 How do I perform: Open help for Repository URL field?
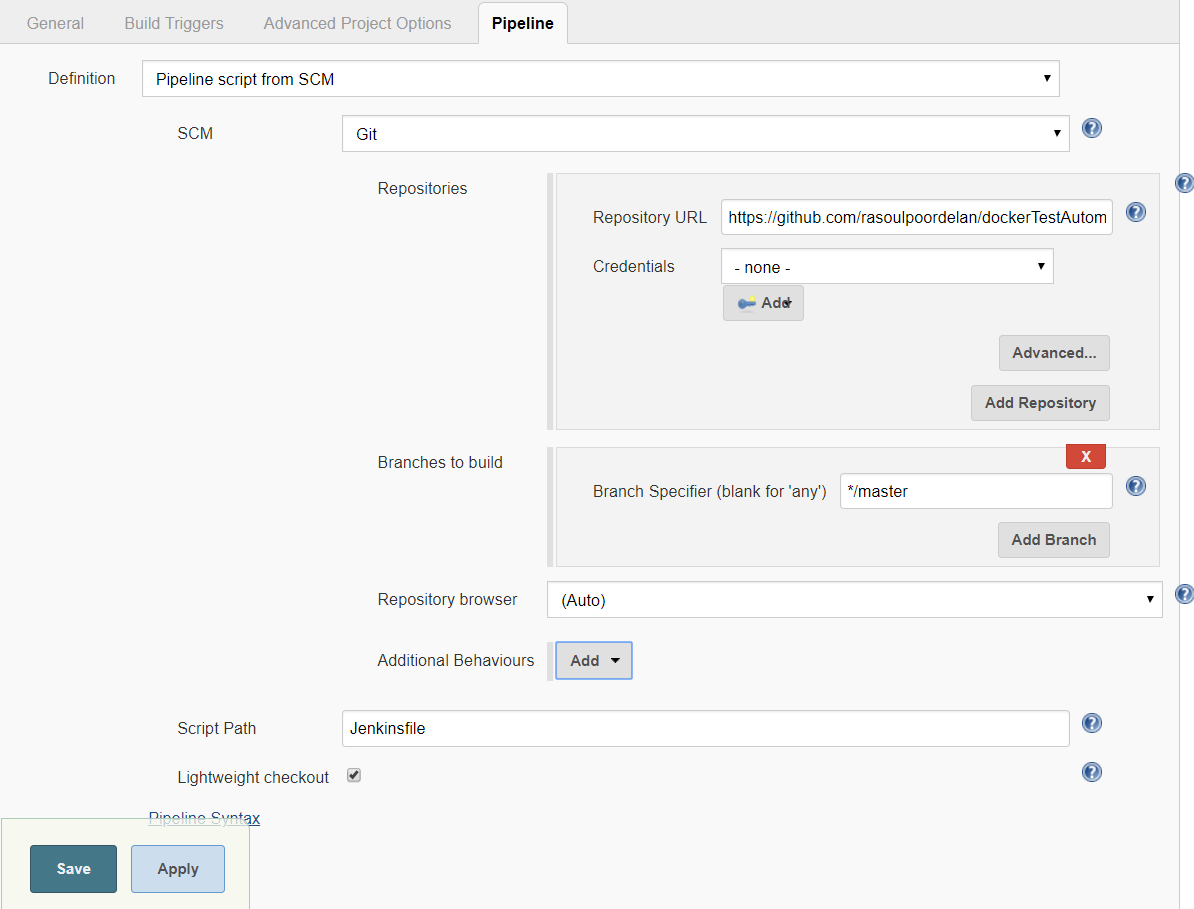(x=1136, y=212)
